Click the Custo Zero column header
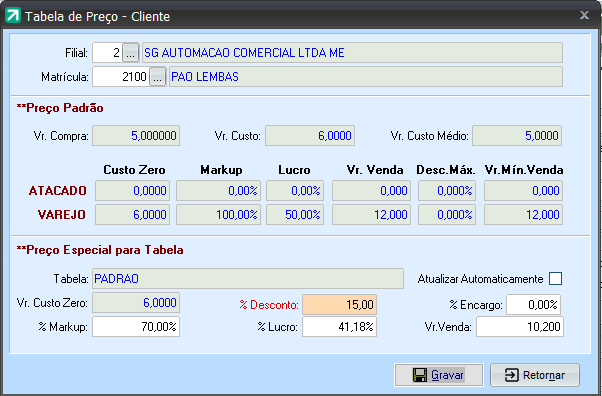Screen dimensions: 602x396 [134, 170]
